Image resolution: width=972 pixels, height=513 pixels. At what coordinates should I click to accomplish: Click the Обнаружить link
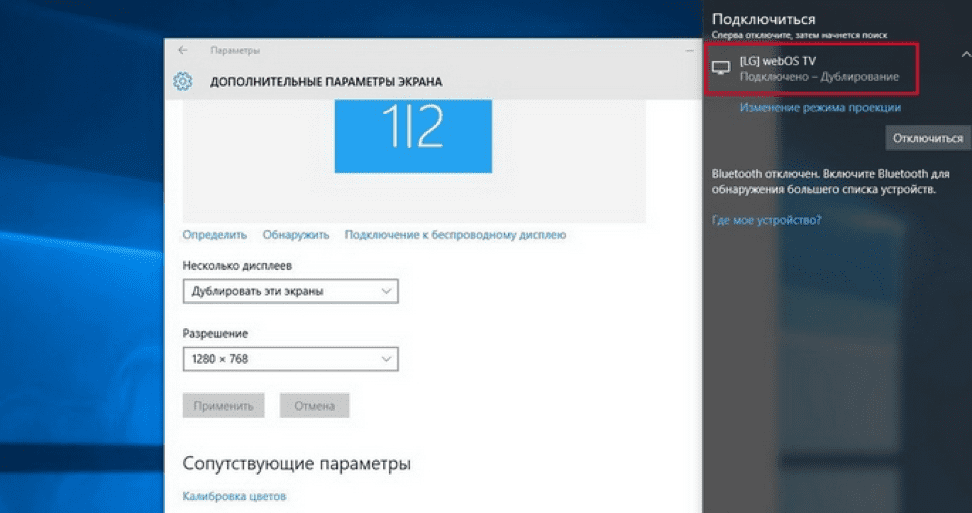tap(296, 235)
